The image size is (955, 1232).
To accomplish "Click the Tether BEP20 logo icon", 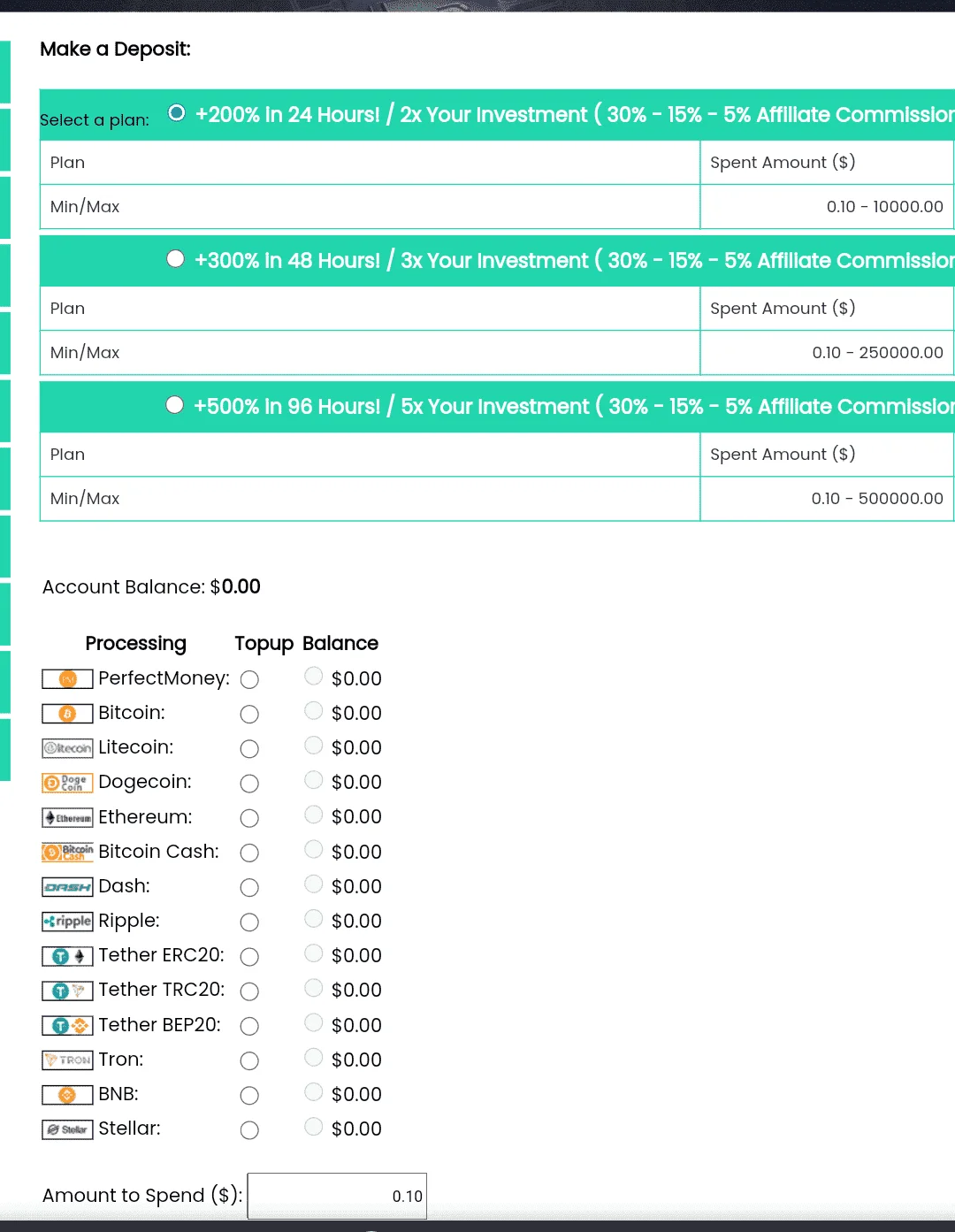I will [67, 1026].
